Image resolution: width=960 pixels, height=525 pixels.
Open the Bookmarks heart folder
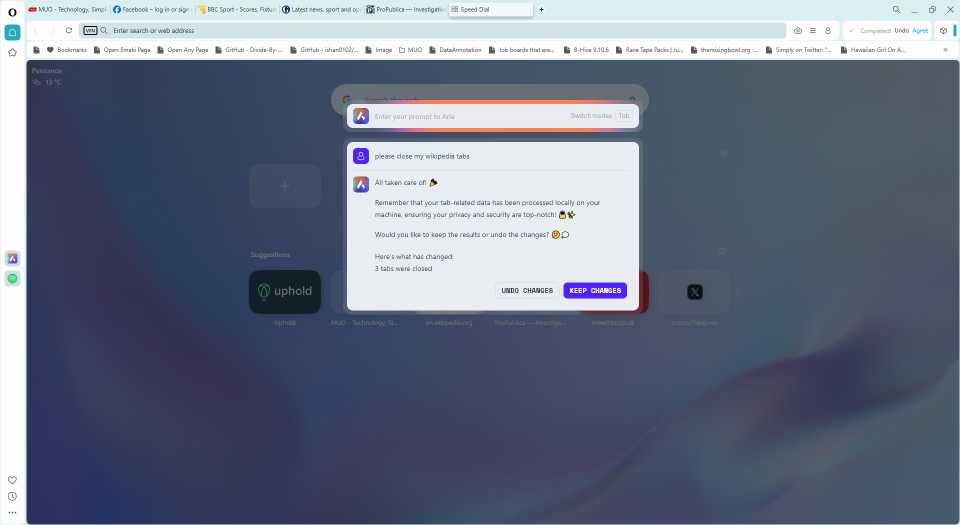(67, 50)
